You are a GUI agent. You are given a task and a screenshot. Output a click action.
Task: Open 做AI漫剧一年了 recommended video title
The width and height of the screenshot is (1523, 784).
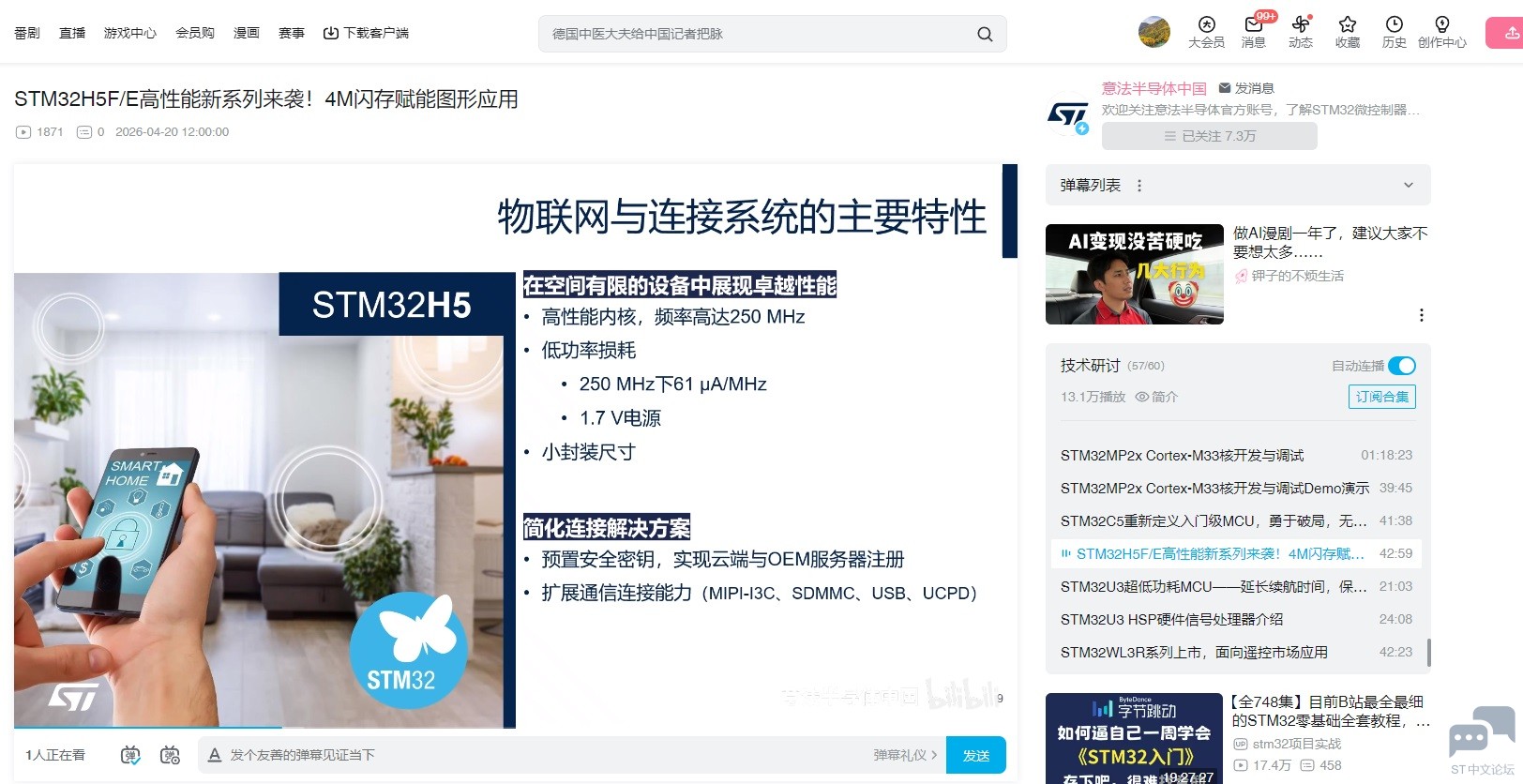(x=1331, y=242)
